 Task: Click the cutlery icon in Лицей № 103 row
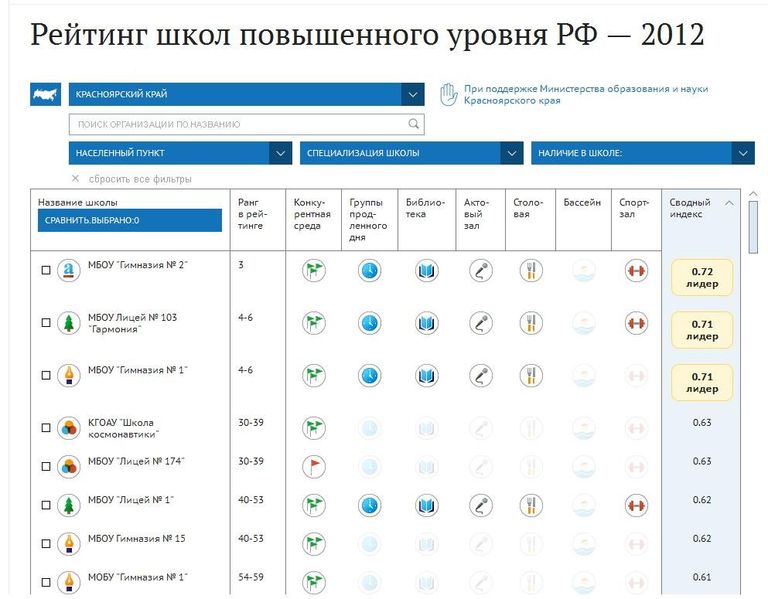coord(531,323)
